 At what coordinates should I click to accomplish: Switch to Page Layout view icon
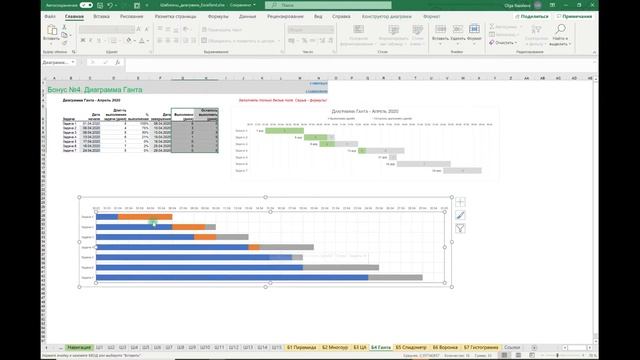[518, 355]
